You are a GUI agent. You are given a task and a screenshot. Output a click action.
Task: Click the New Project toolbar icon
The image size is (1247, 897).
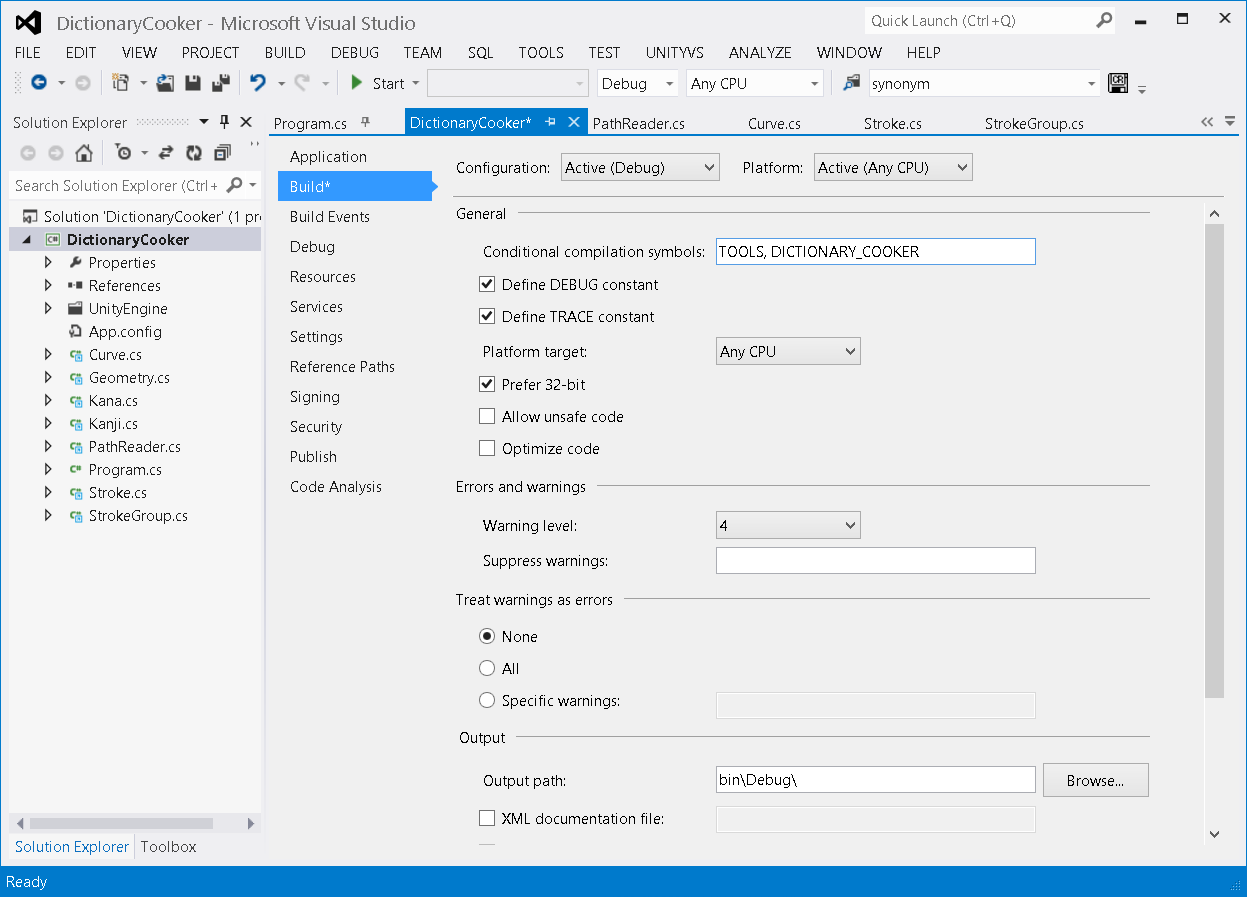click(121, 83)
